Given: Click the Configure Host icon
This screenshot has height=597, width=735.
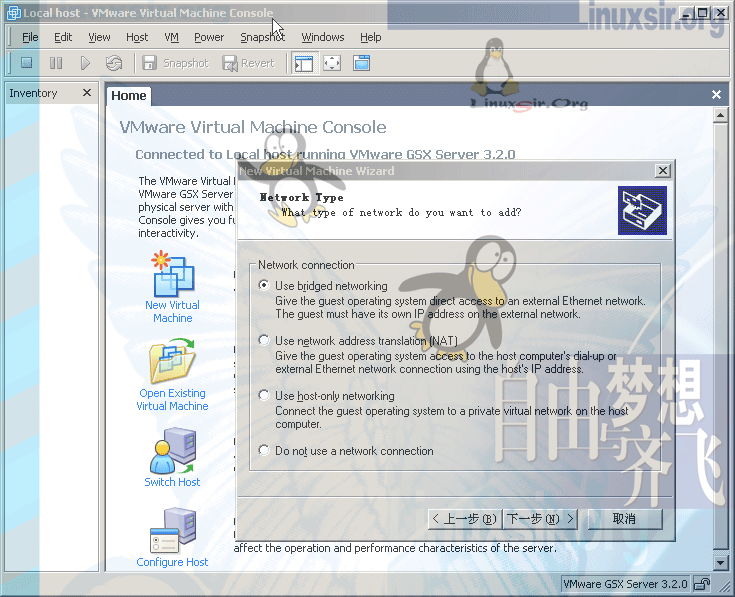Looking at the screenshot, I should (x=172, y=531).
